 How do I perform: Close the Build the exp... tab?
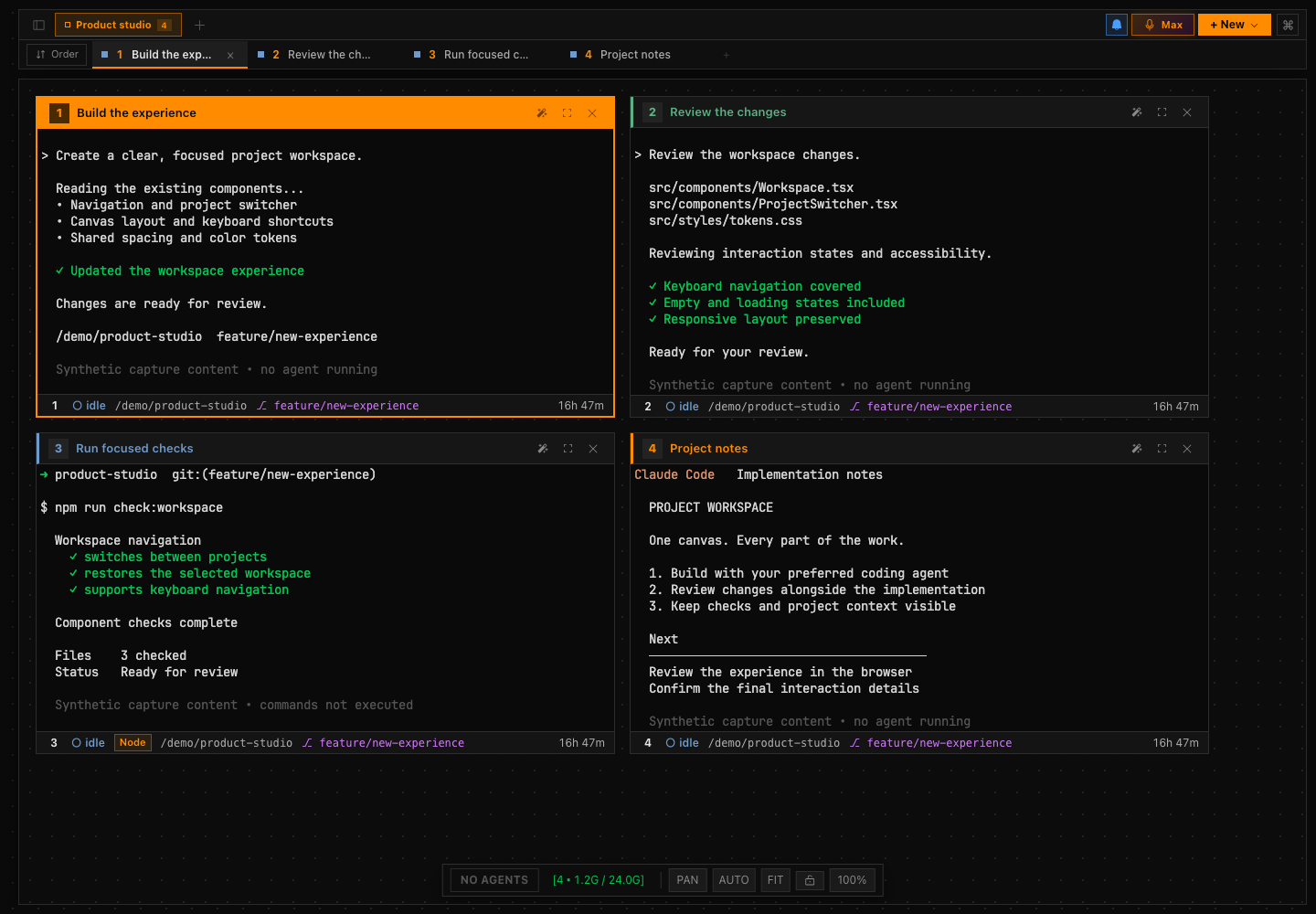pyautogui.click(x=230, y=56)
